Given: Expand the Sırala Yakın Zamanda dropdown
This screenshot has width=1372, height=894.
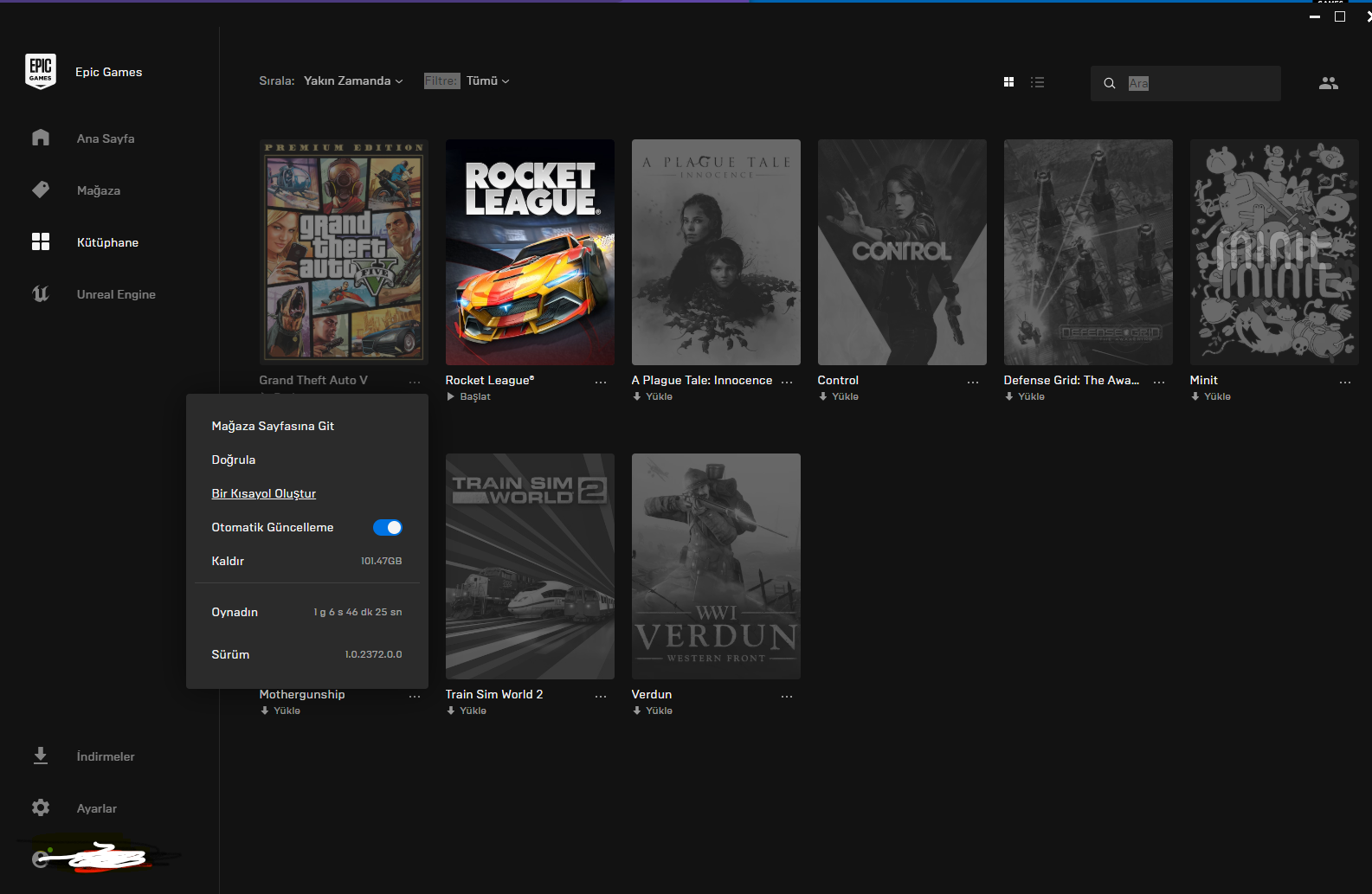Looking at the screenshot, I should pos(353,80).
